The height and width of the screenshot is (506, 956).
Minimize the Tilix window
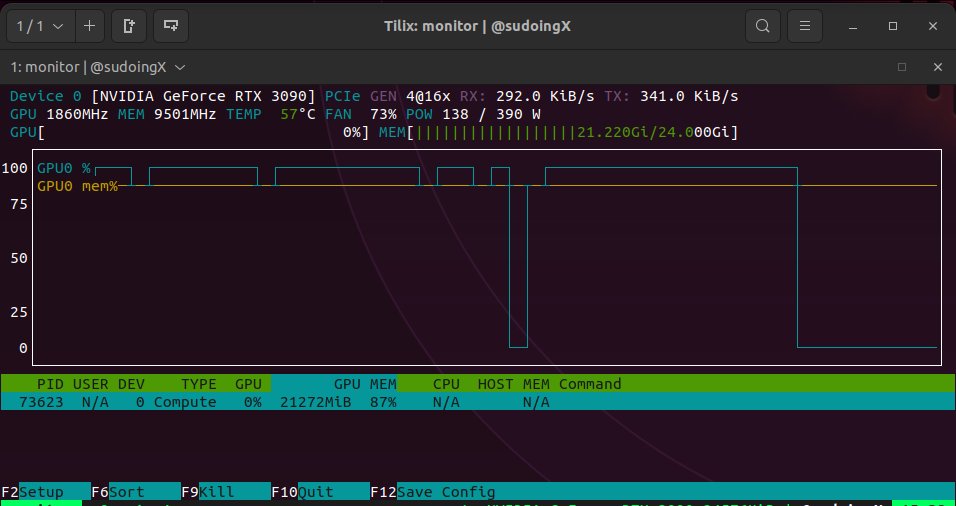click(x=854, y=26)
